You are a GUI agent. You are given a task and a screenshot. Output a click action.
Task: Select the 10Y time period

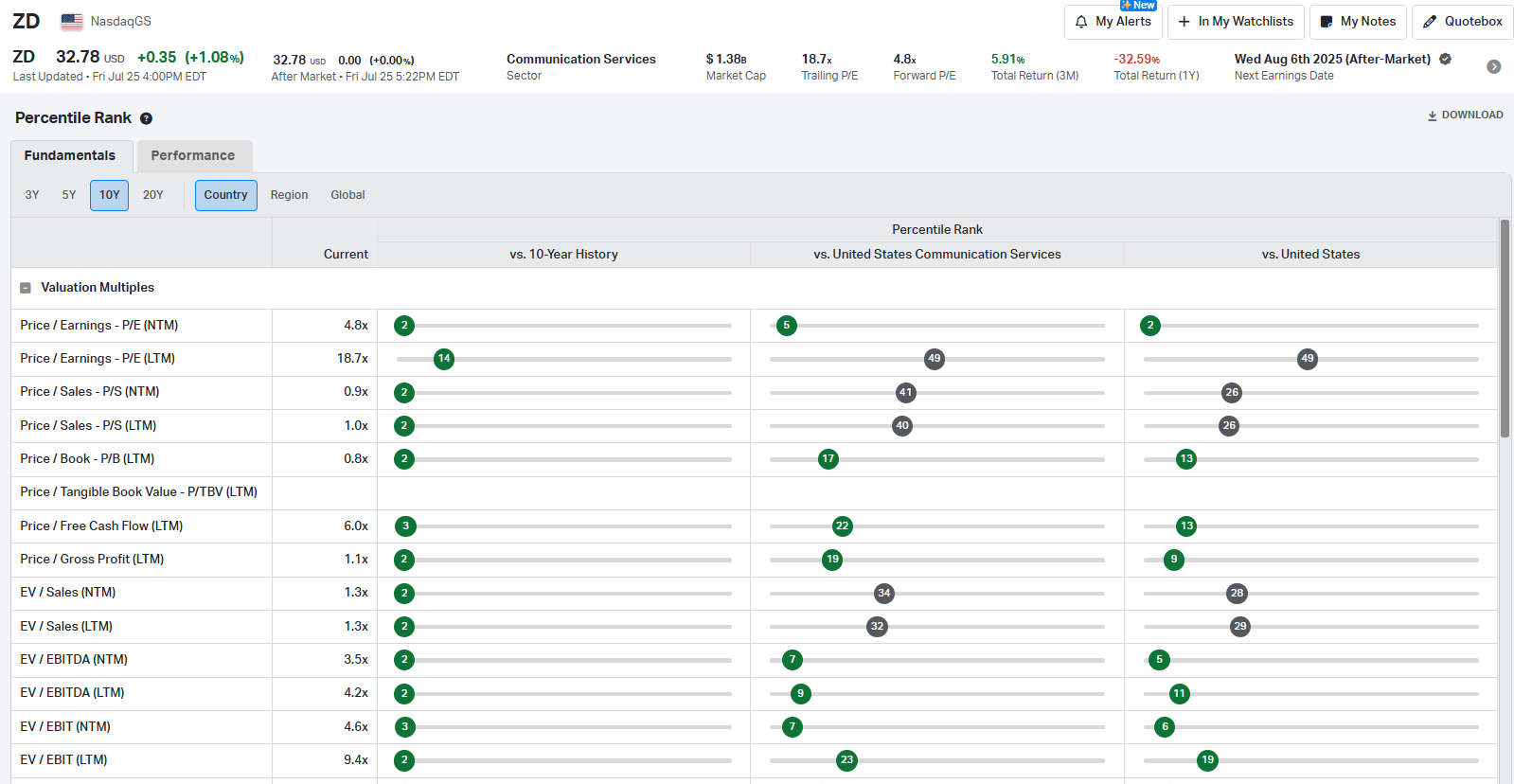pos(110,195)
